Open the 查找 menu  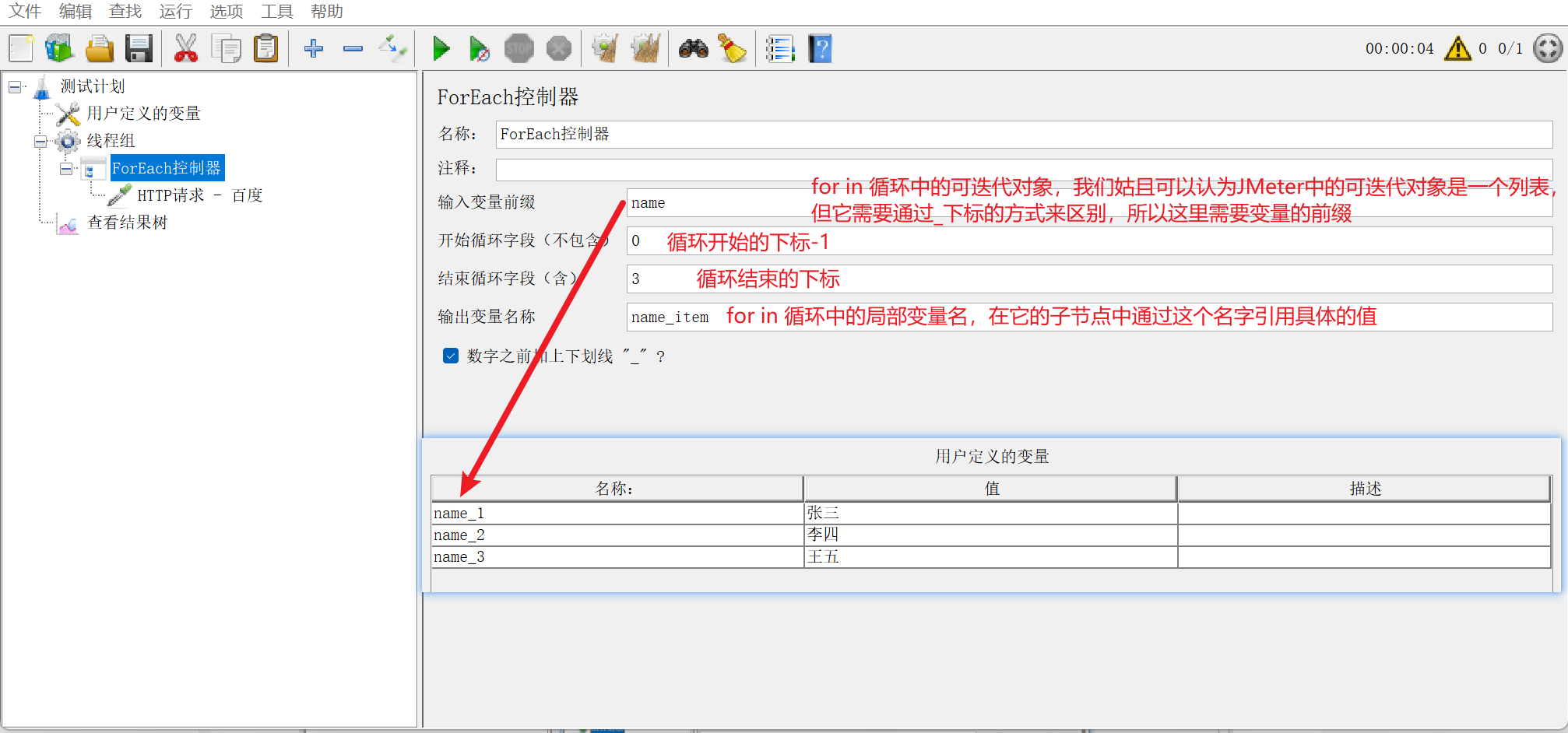coord(125,11)
